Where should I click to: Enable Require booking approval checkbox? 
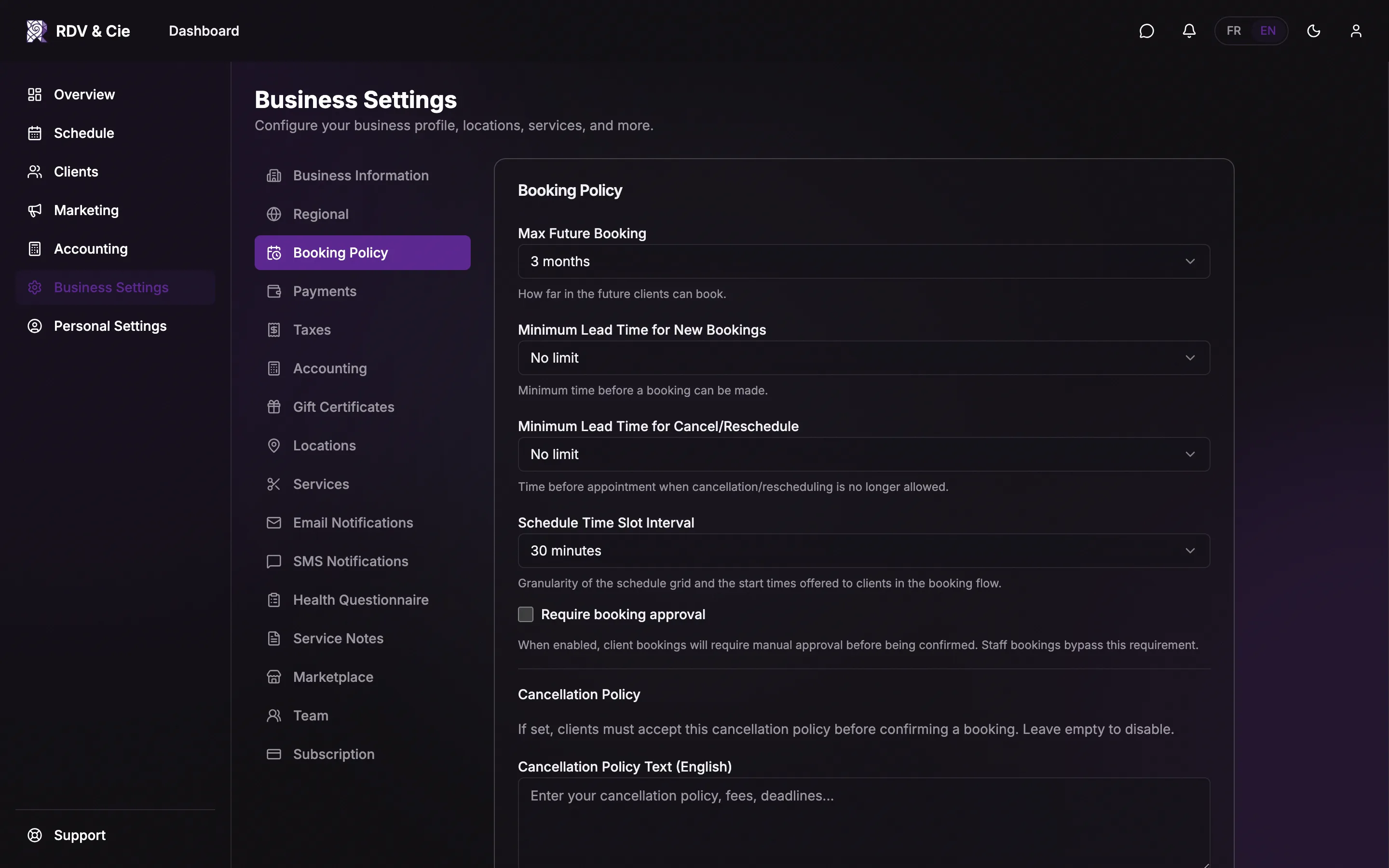point(525,614)
